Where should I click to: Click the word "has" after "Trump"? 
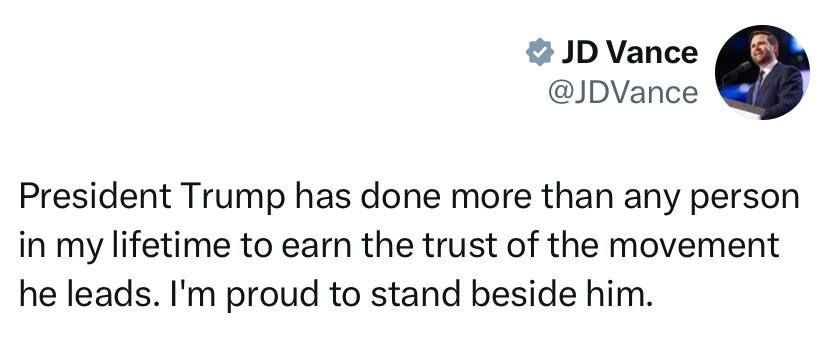point(322,196)
